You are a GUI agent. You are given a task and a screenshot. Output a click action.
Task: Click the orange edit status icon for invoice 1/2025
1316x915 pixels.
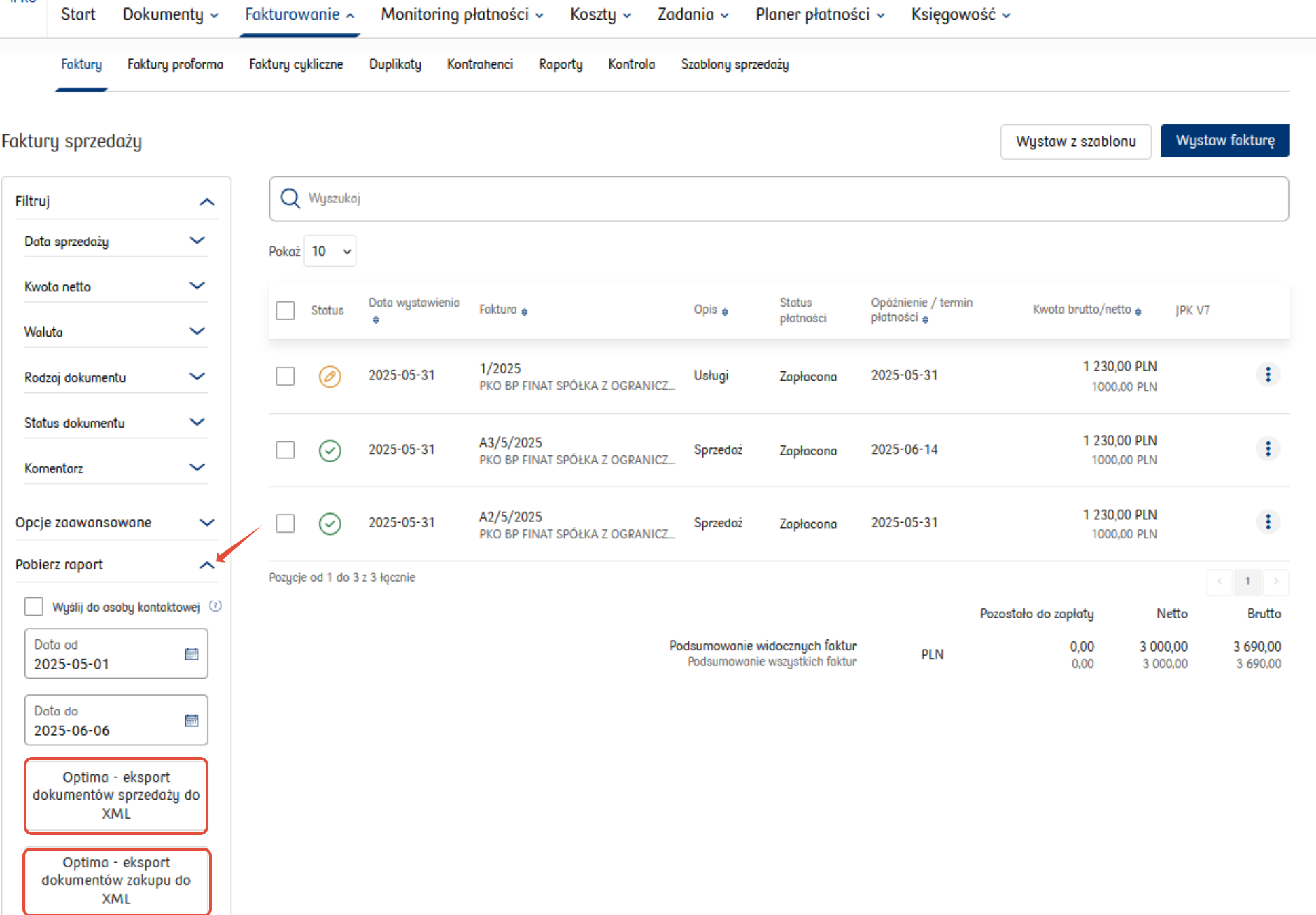coord(330,376)
